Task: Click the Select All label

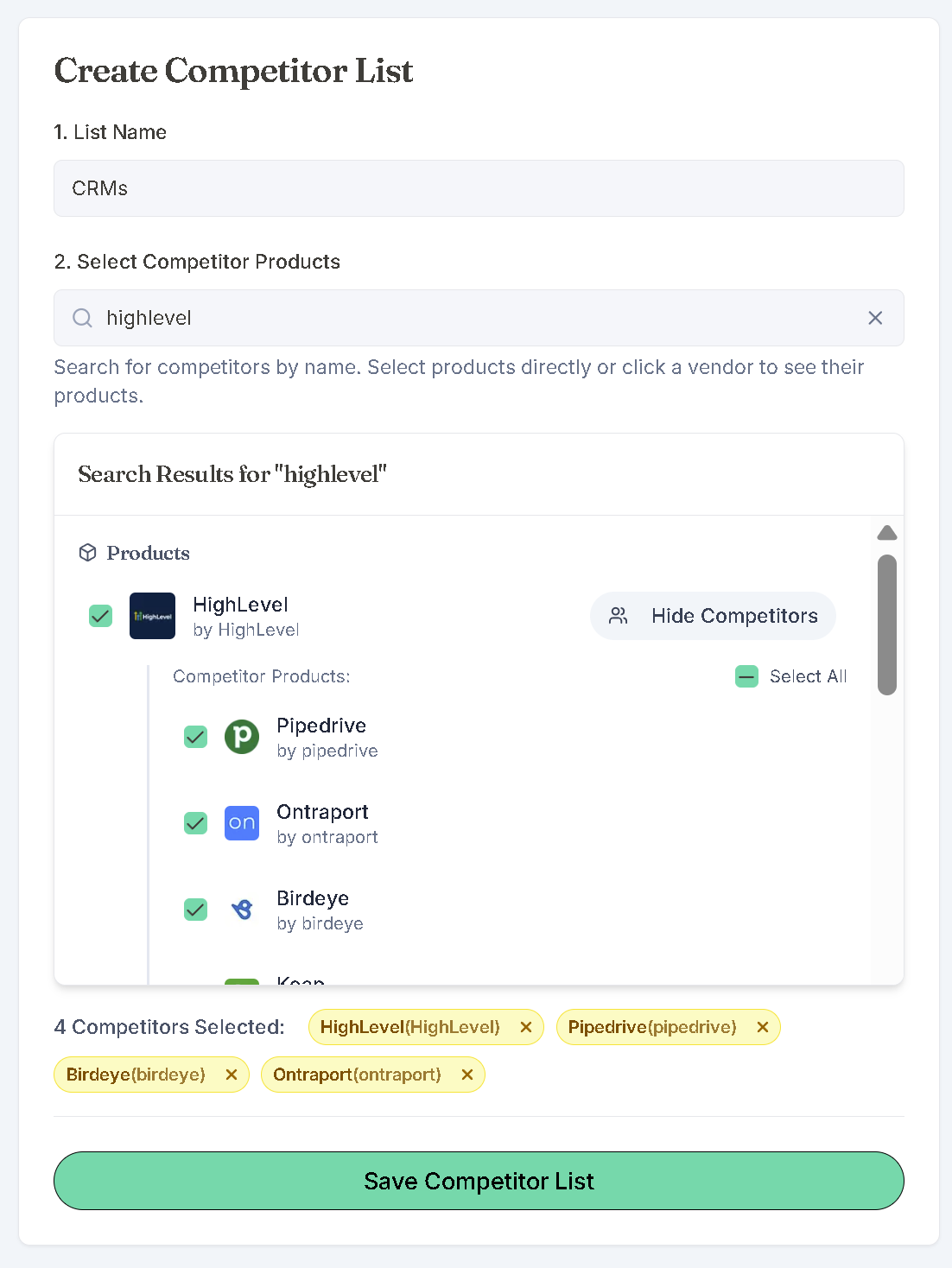Action: click(808, 676)
